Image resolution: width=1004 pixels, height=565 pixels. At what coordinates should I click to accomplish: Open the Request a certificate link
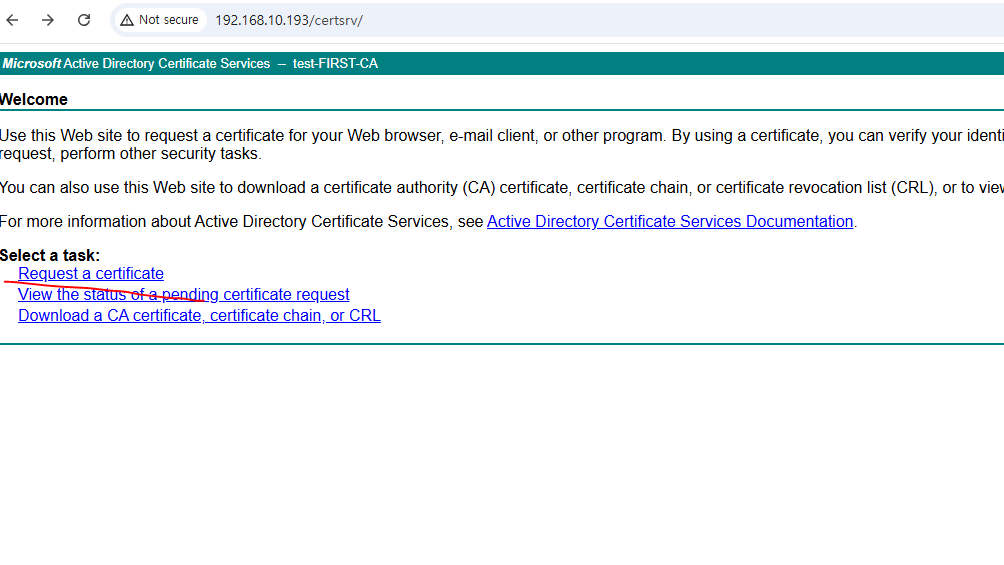[91, 274]
